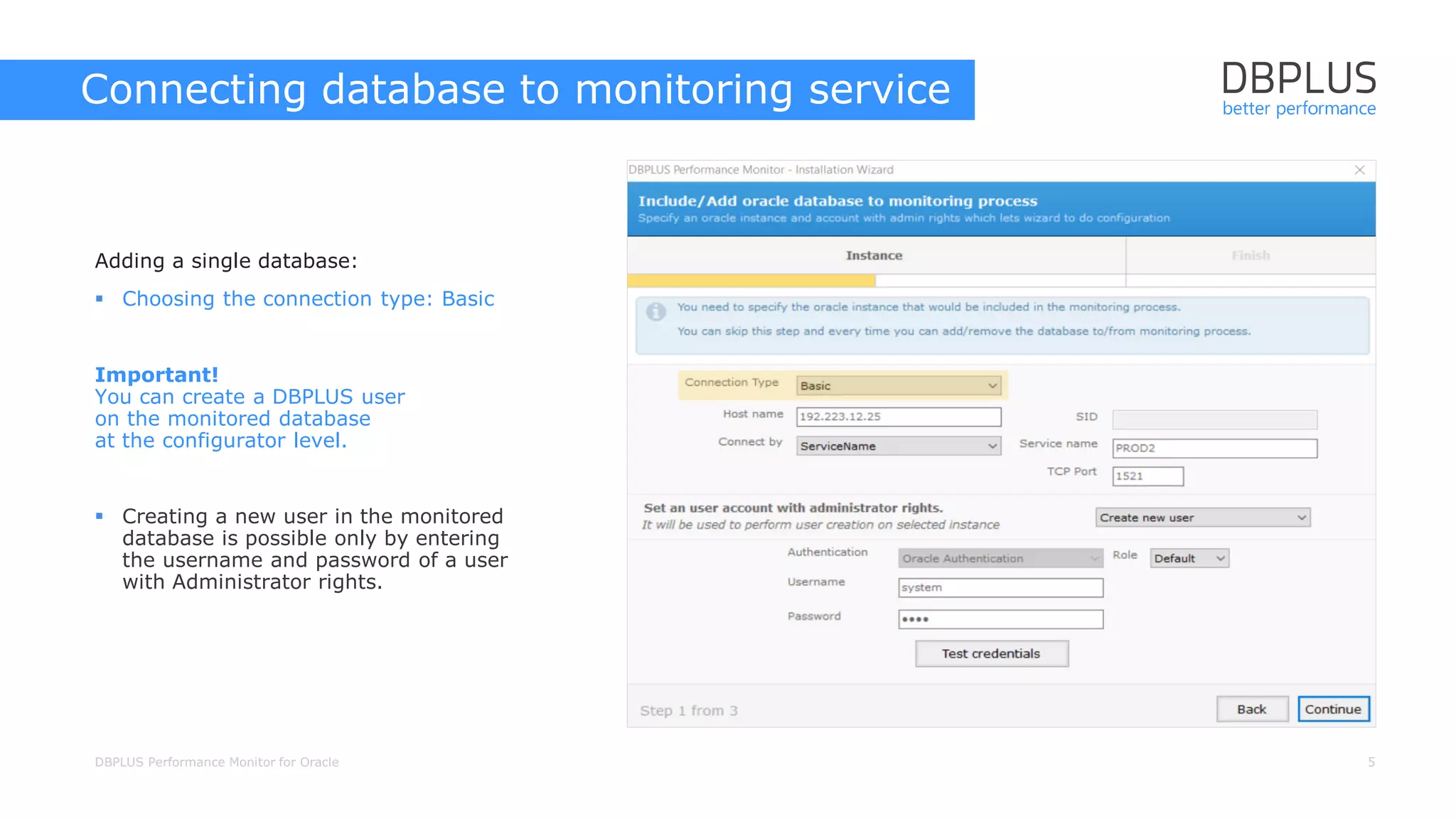The image size is (1456, 819).
Task: Open the Create new user dropdown
Action: (1202, 518)
